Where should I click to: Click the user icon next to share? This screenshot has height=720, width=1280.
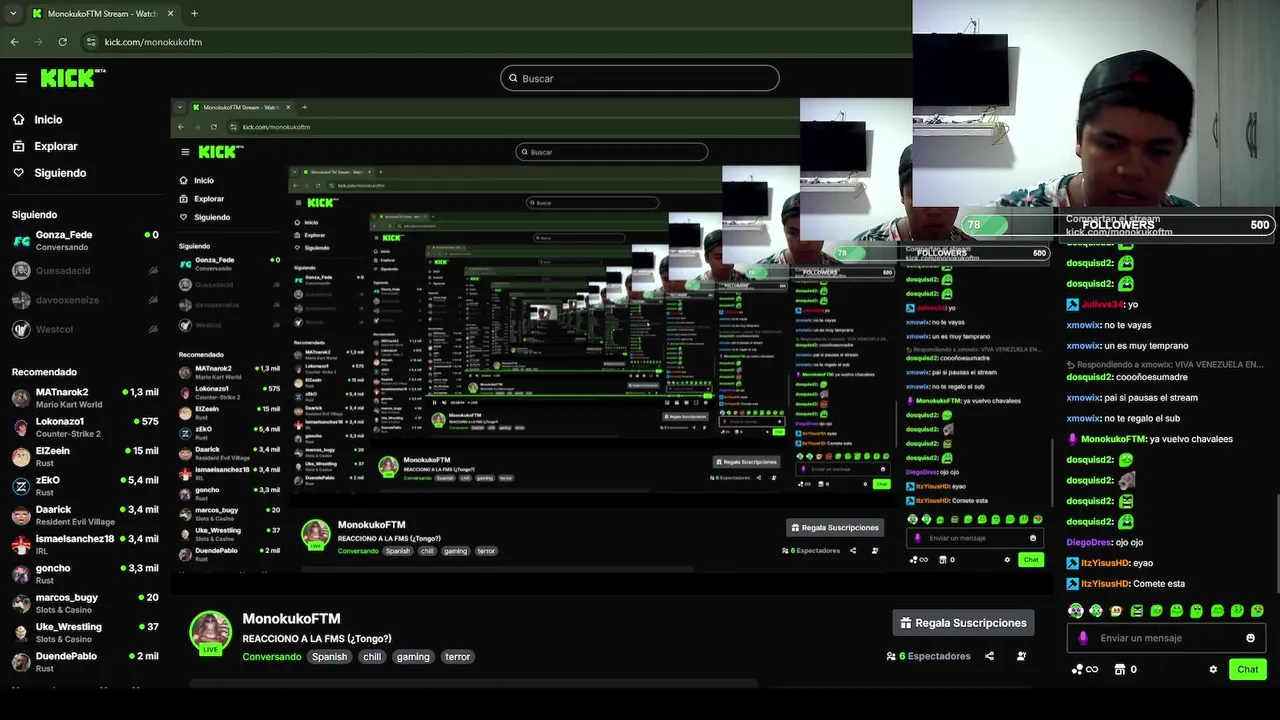pyautogui.click(x=1021, y=656)
